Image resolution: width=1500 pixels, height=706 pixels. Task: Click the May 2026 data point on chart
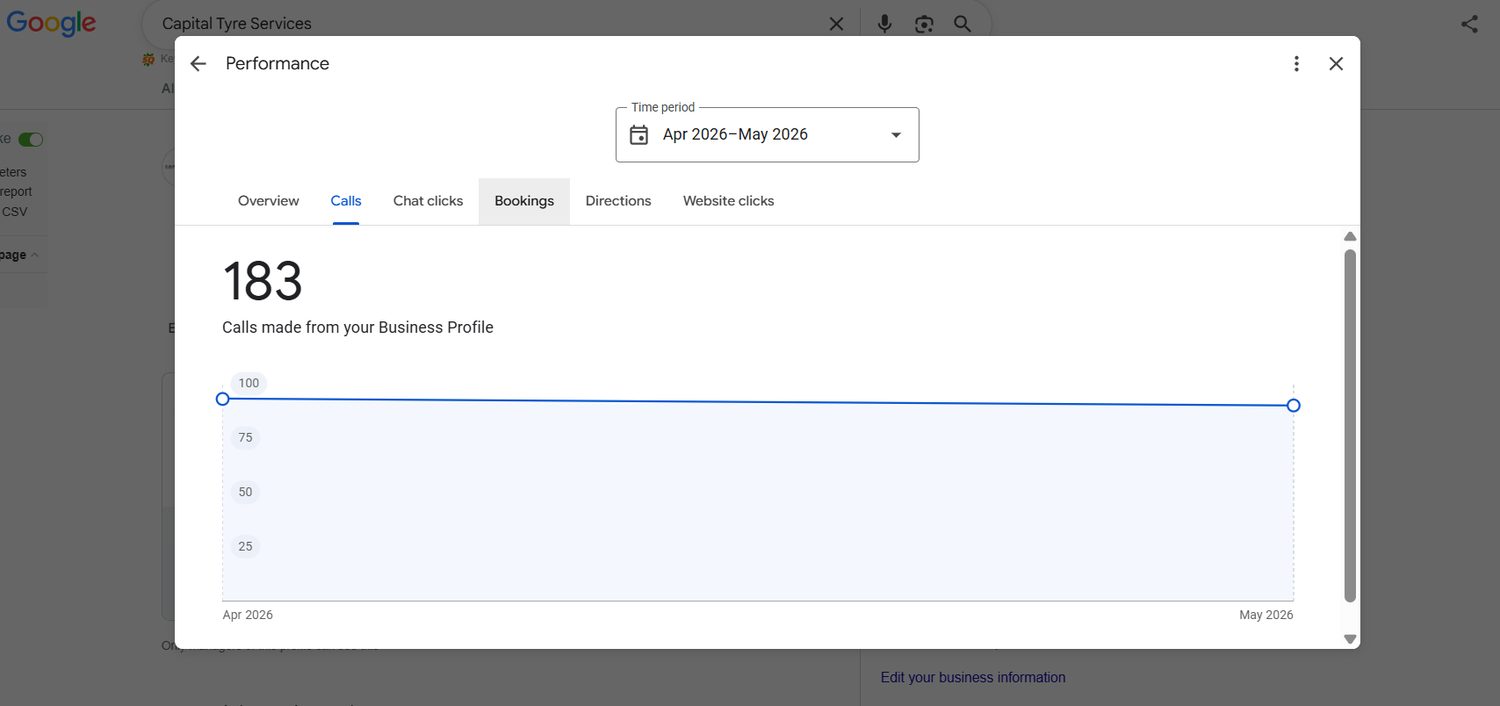coord(1293,405)
